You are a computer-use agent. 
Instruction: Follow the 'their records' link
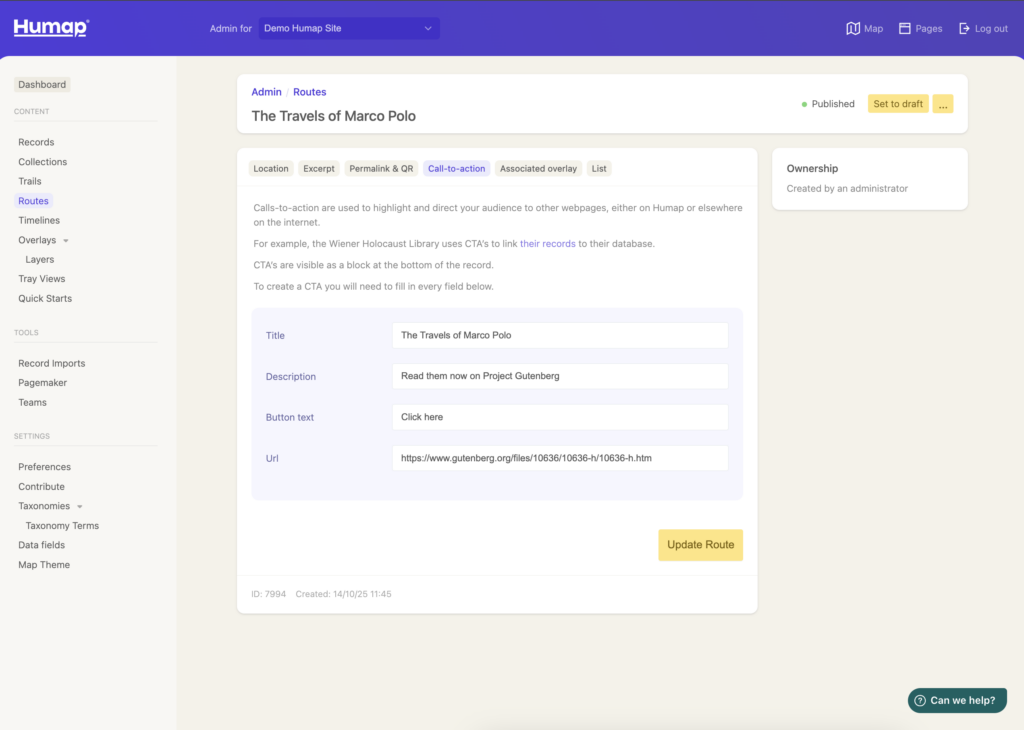click(547, 243)
